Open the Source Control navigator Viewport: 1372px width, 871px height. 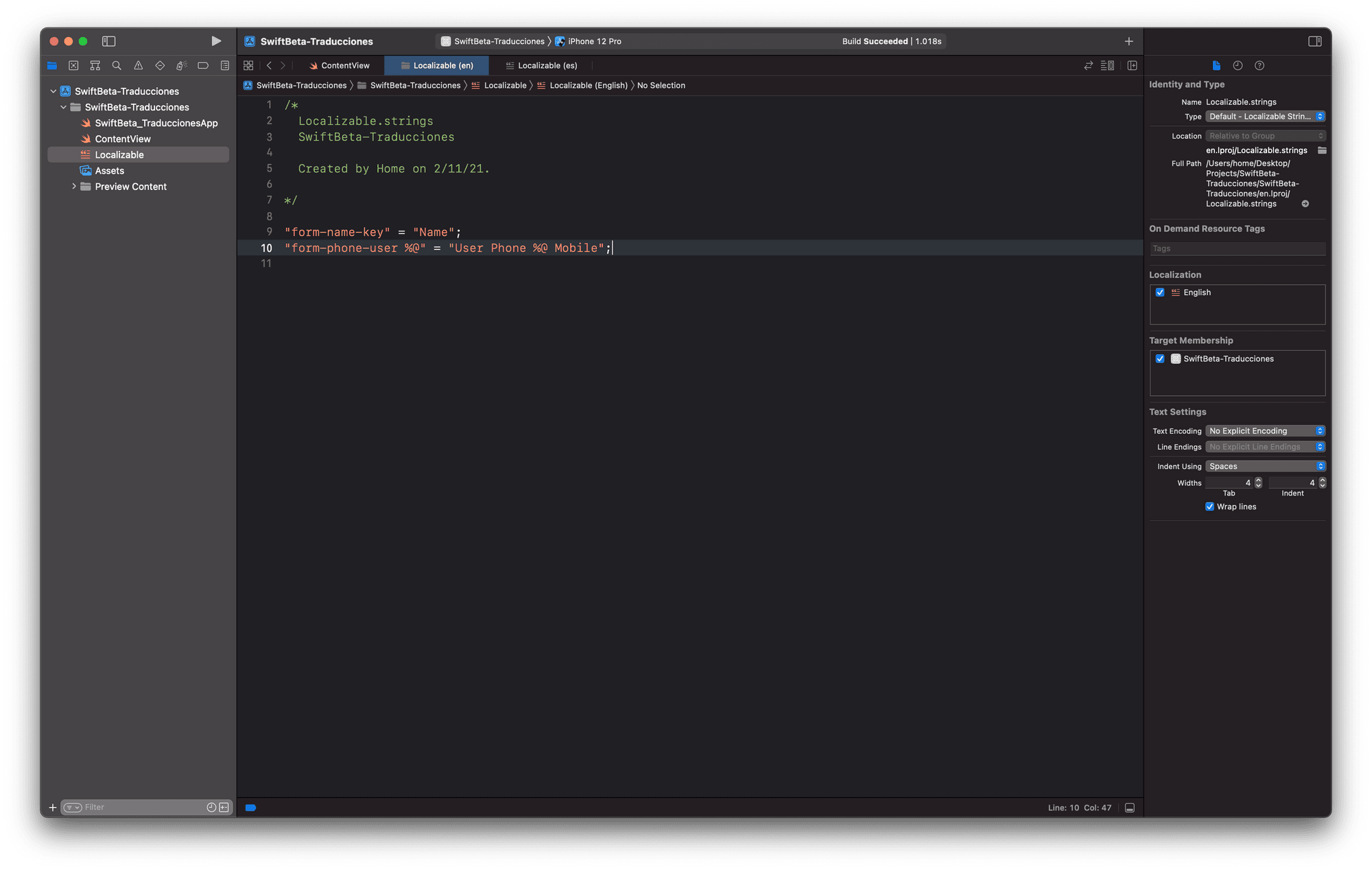coord(73,66)
